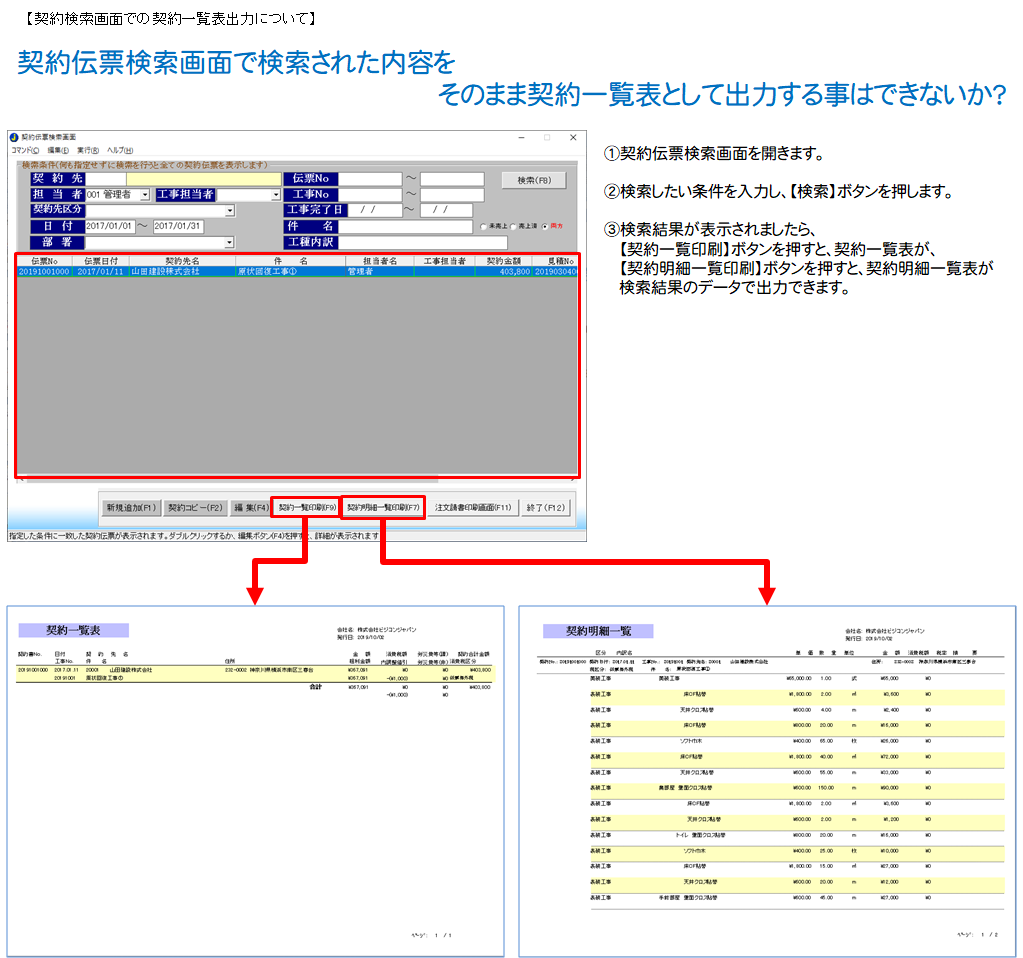Click the 契約コピー(F2) button

(x=195, y=508)
